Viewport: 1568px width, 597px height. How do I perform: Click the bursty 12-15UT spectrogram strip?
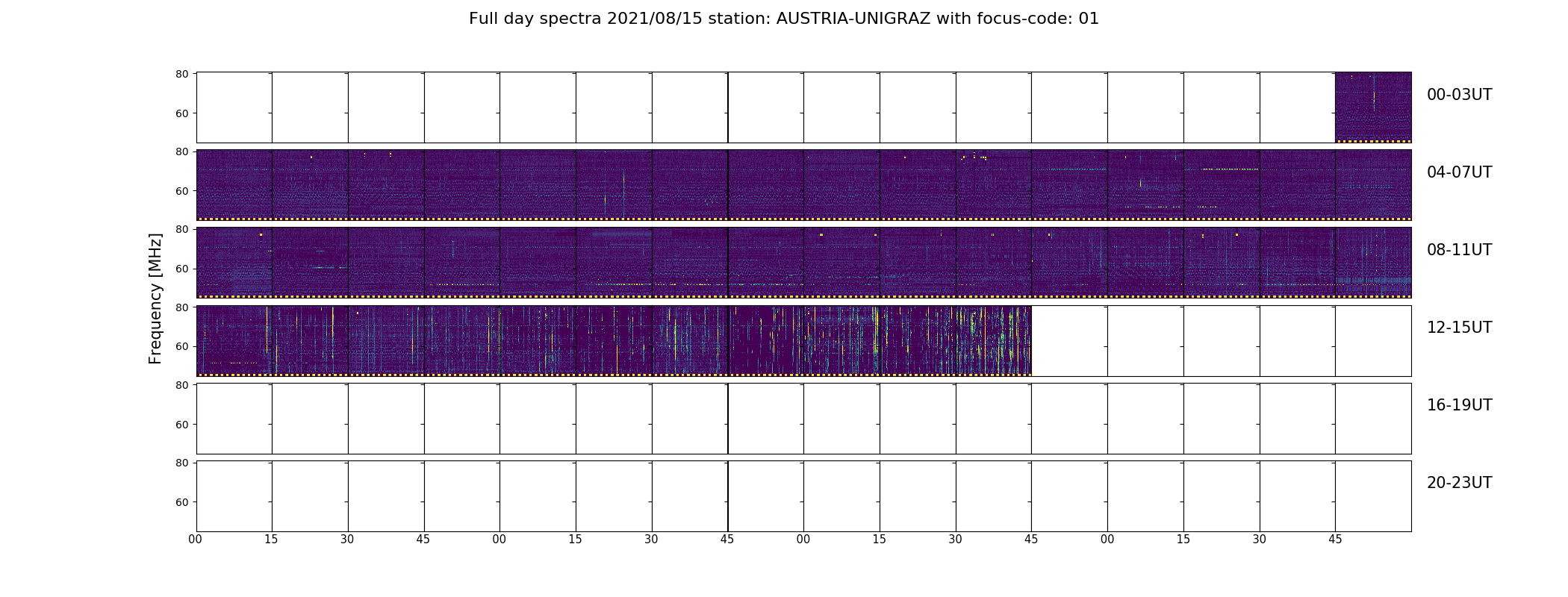tap(614, 340)
